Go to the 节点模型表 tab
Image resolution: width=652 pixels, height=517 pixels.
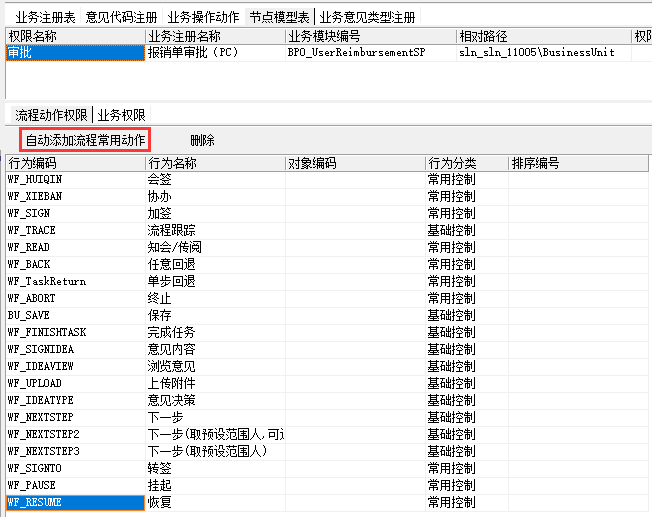click(279, 17)
